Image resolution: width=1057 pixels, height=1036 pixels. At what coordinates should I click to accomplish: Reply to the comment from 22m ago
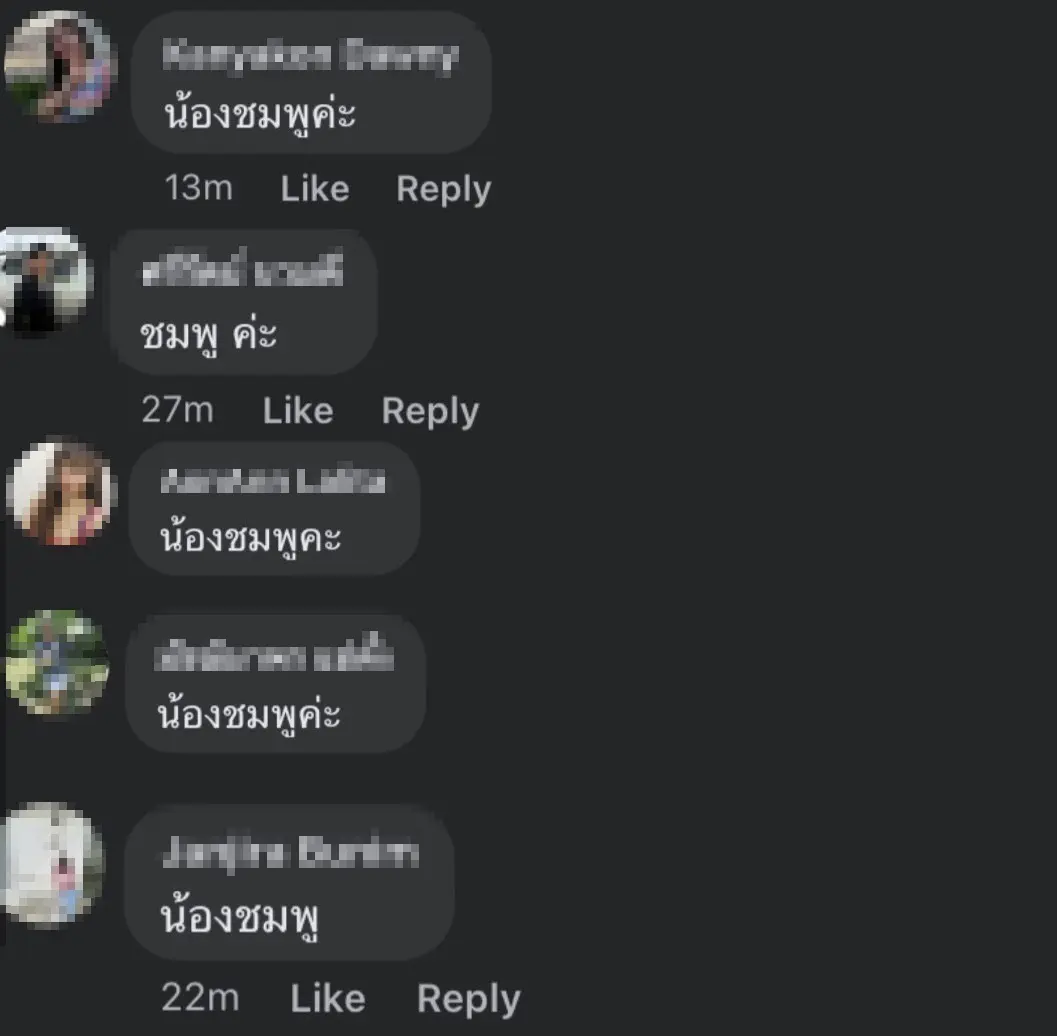point(469,1000)
